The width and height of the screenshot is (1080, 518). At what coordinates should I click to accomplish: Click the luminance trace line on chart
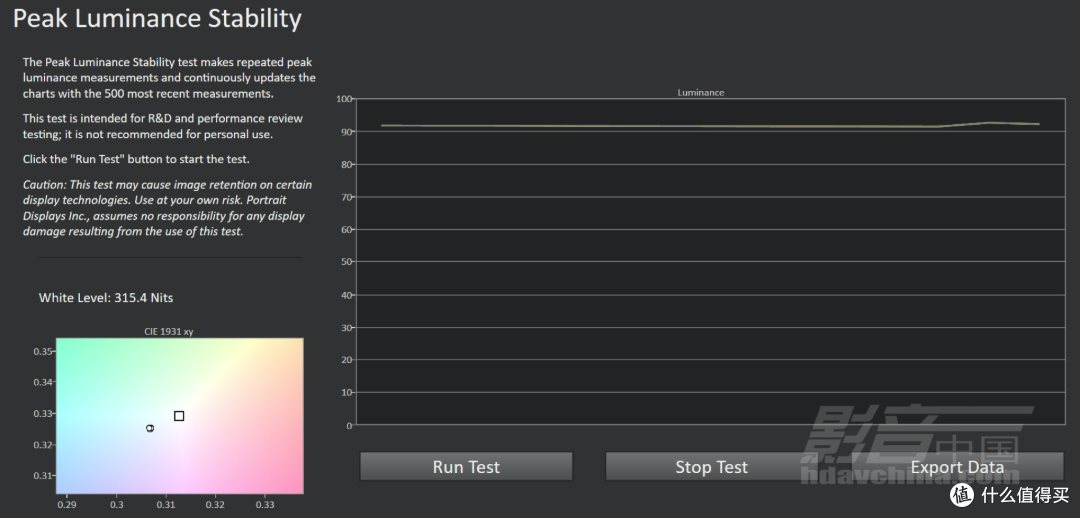click(x=709, y=126)
